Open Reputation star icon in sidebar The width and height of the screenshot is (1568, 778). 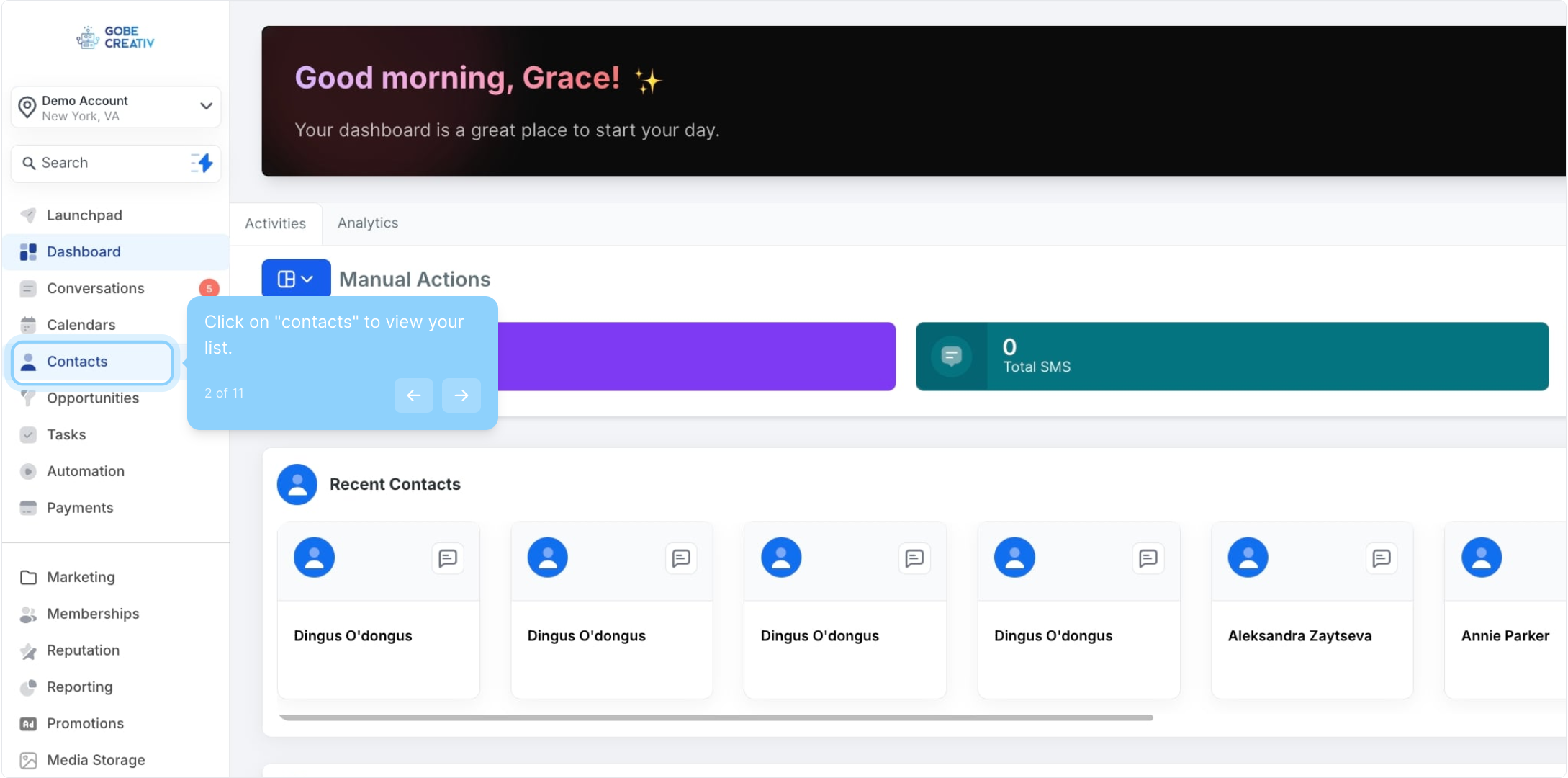(x=28, y=651)
